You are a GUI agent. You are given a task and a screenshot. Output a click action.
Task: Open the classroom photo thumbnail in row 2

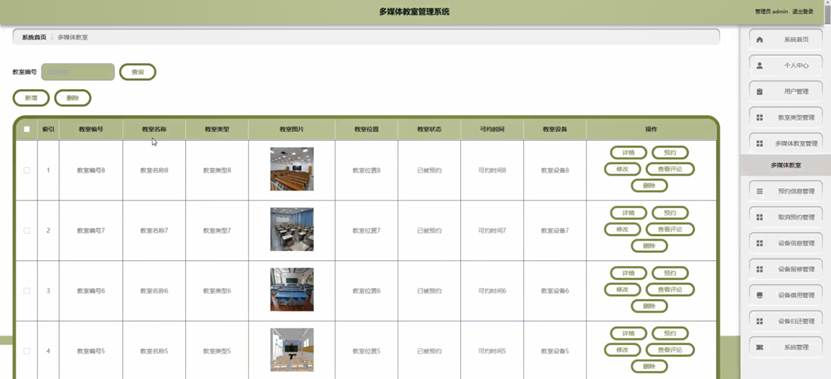292,230
